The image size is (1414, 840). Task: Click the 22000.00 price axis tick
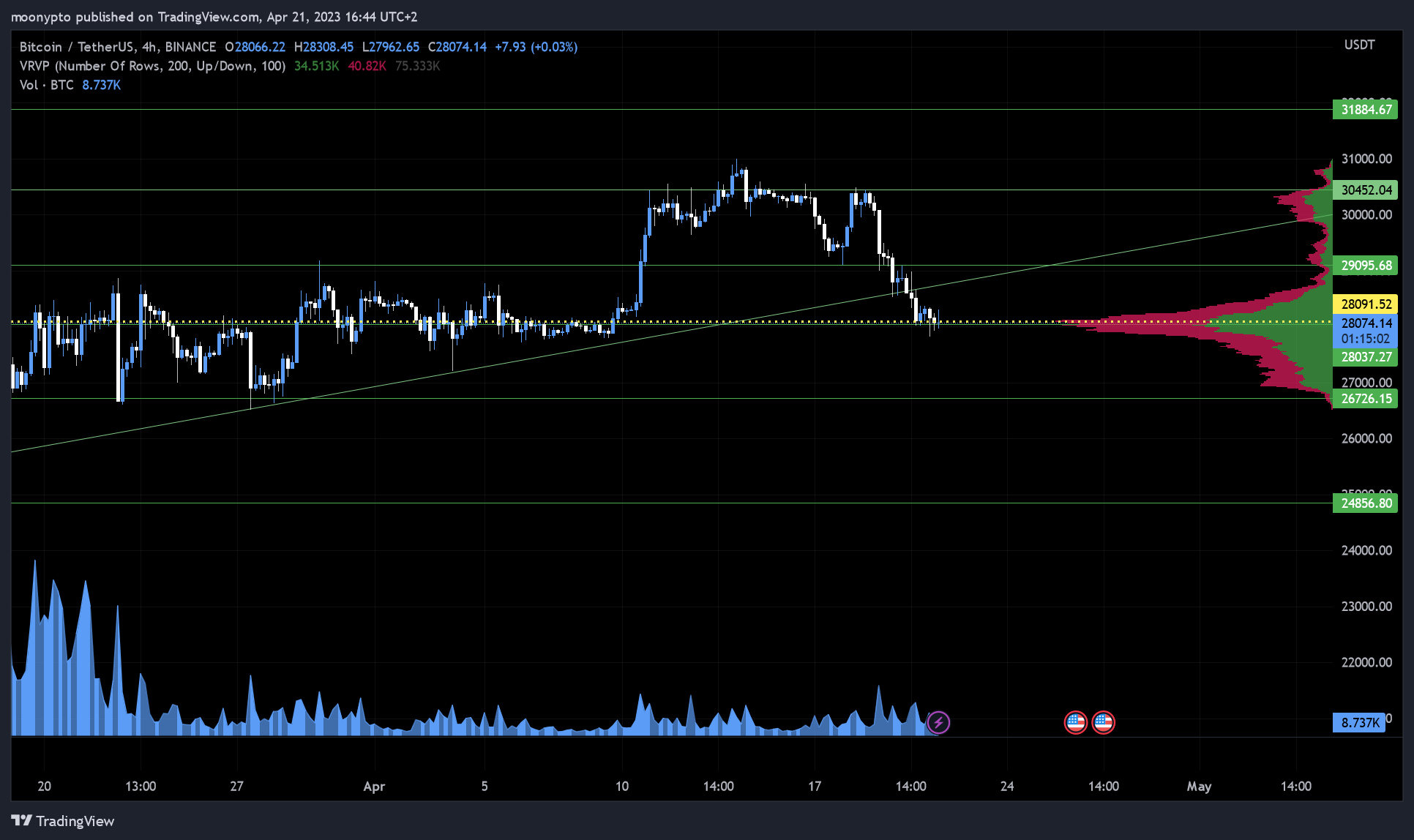(x=1366, y=662)
